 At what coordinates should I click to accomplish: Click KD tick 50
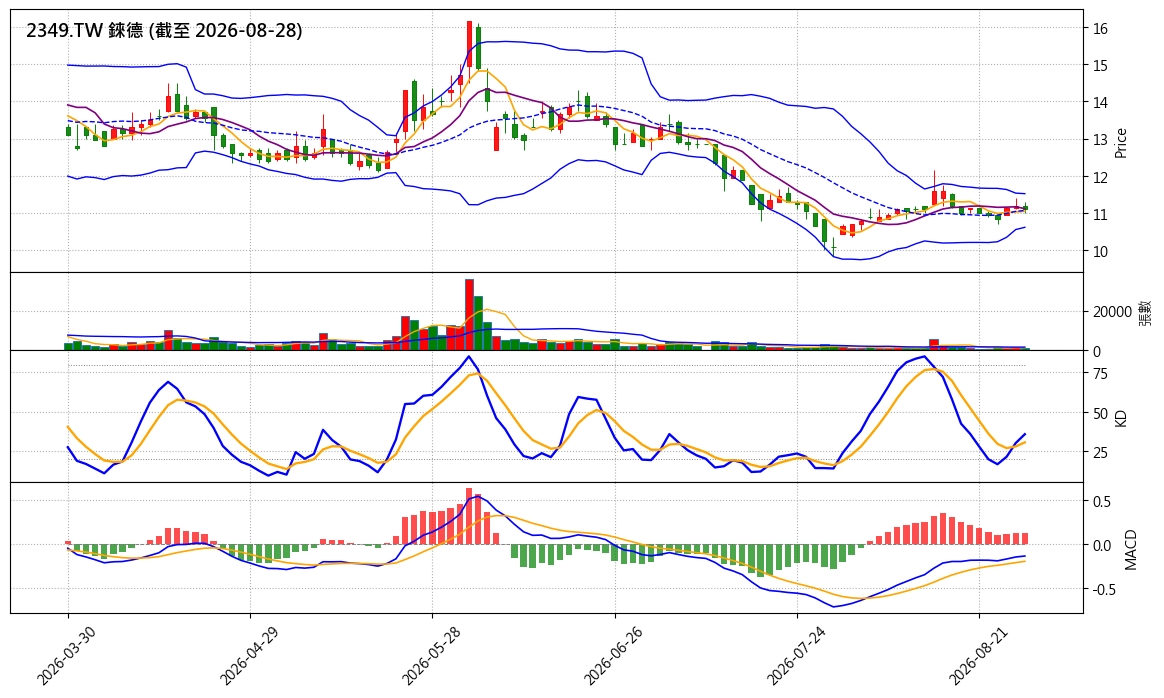click(x=1100, y=414)
